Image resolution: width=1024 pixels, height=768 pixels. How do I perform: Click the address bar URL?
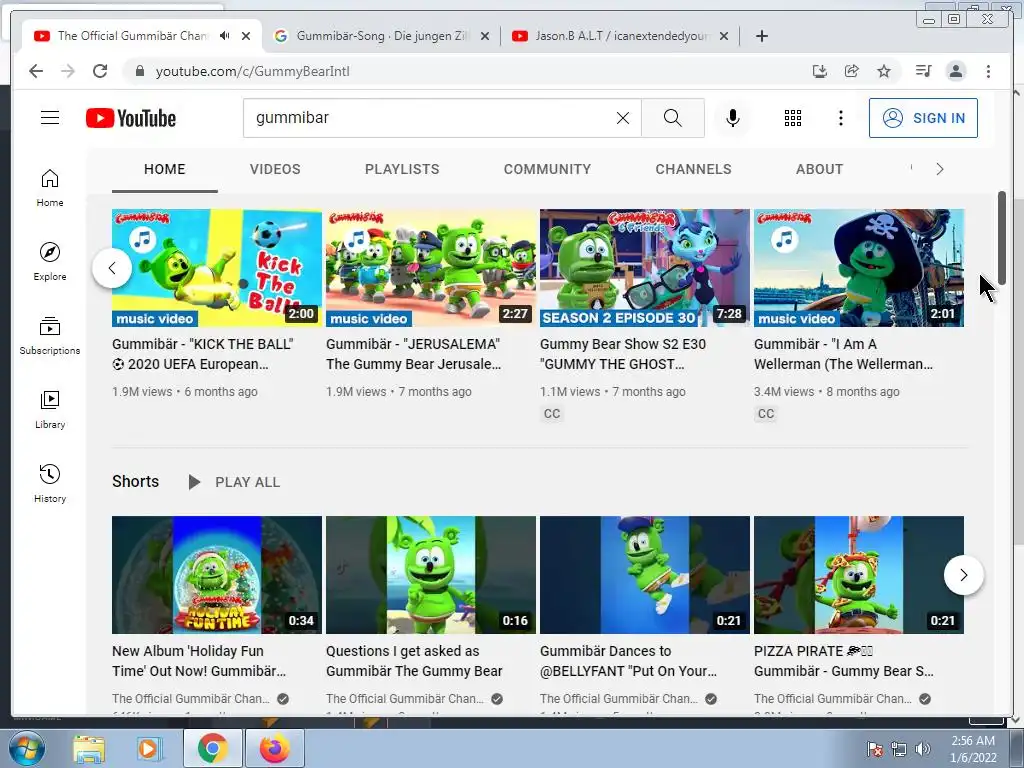pyautogui.click(x=252, y=71)
